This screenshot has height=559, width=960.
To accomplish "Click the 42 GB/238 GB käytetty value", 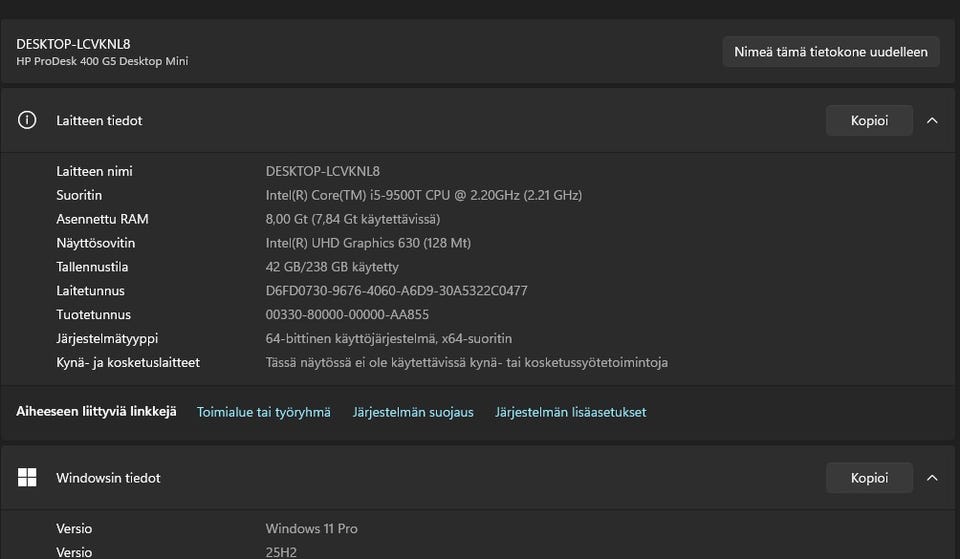I will click(x=332, y=267).
